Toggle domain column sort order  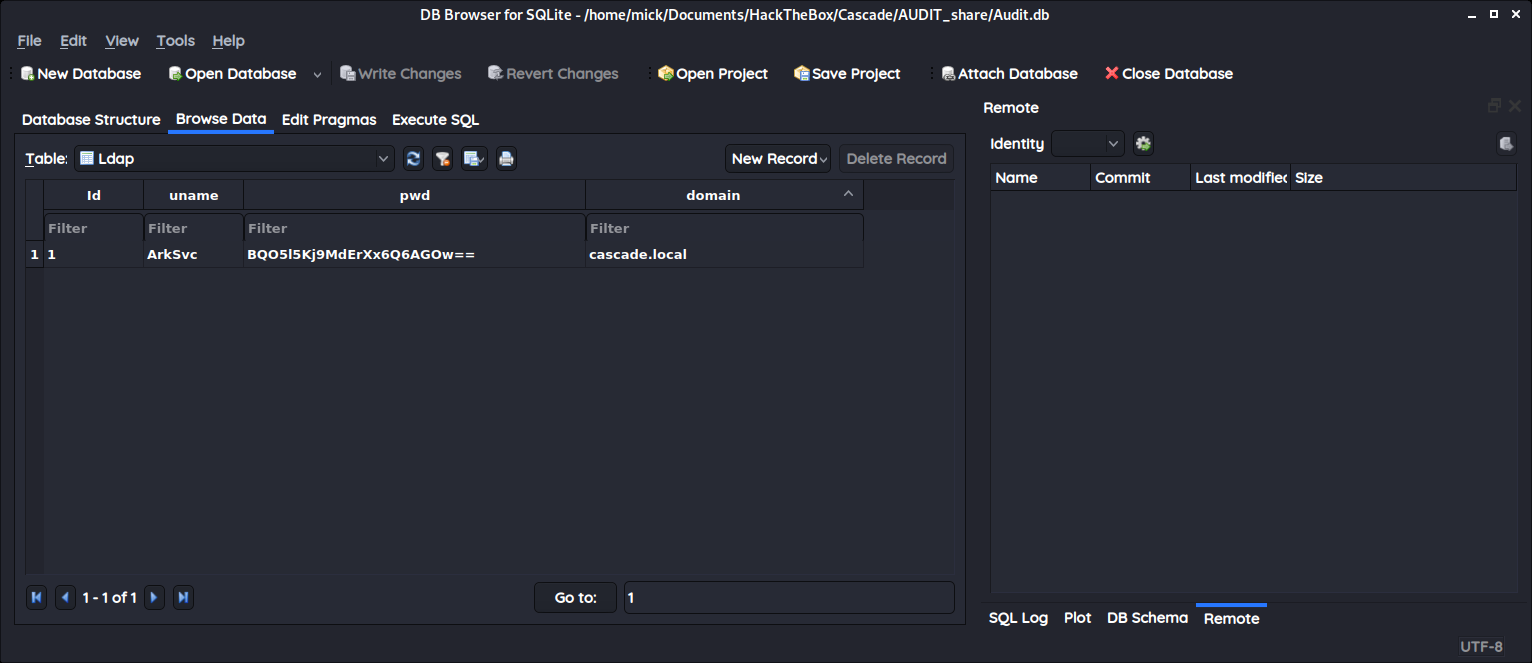pos(713,194)
